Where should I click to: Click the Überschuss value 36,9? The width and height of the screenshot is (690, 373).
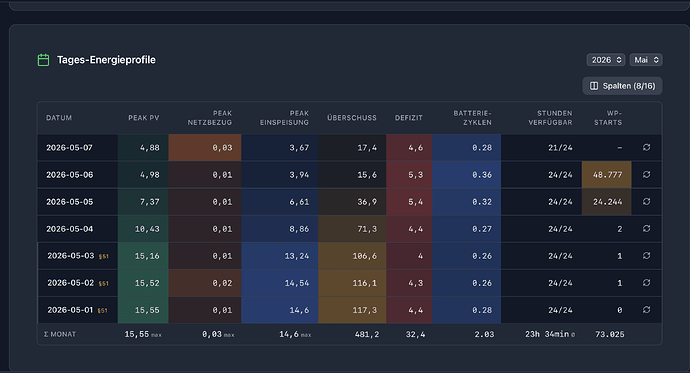(367, 202)
